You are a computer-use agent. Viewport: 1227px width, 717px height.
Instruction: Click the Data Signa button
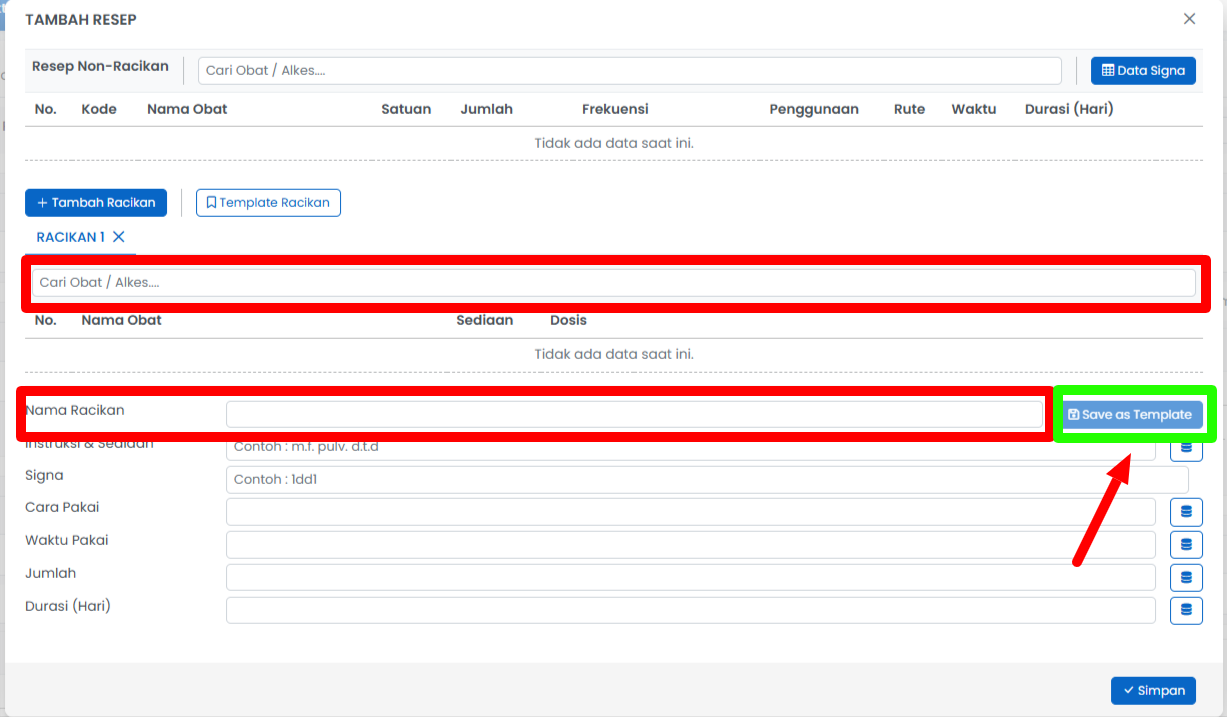click(1142, 70)
